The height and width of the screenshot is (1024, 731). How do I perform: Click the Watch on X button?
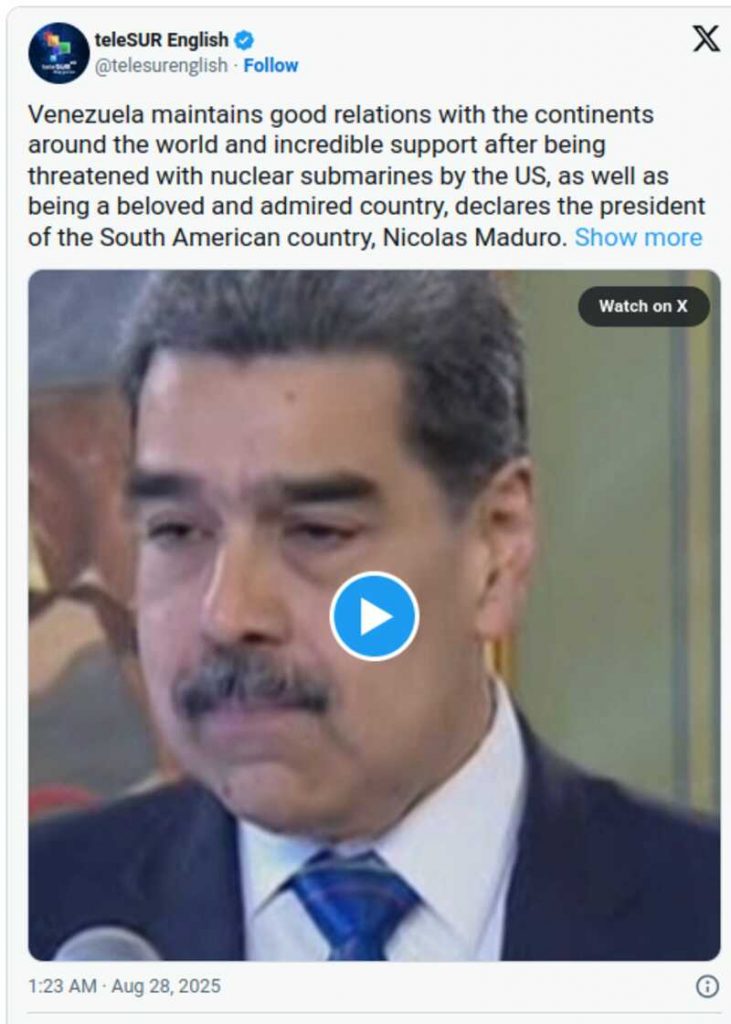643,306
